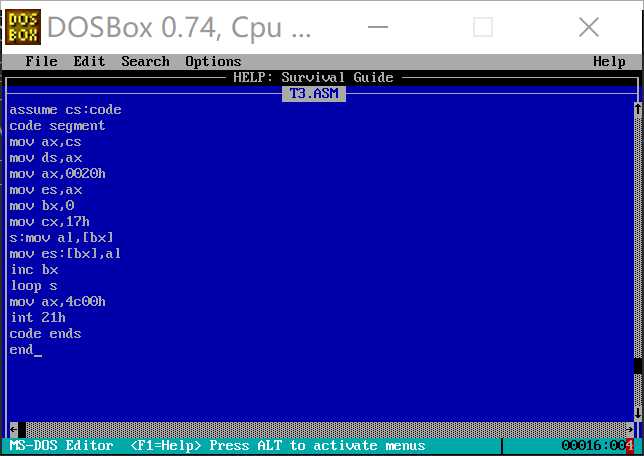Viewport: 644px width, 456px height.
Task: Click the horizontal scrollbar left arrow
Action: point(13,430)
